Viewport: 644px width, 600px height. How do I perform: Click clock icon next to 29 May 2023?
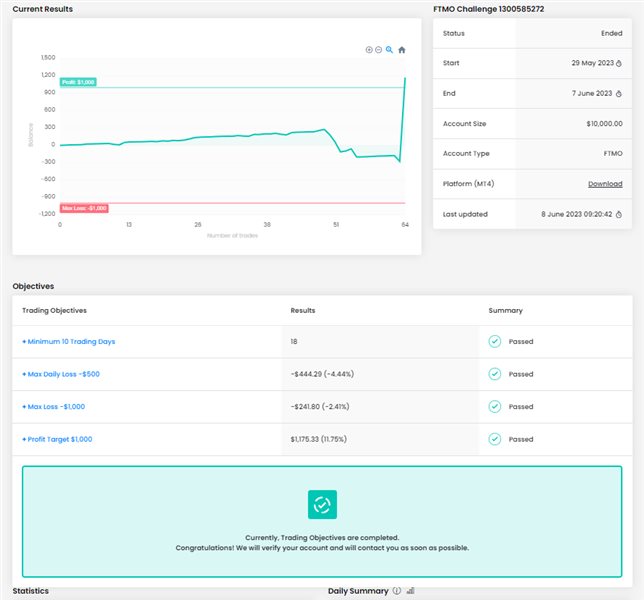click(619, 63)
